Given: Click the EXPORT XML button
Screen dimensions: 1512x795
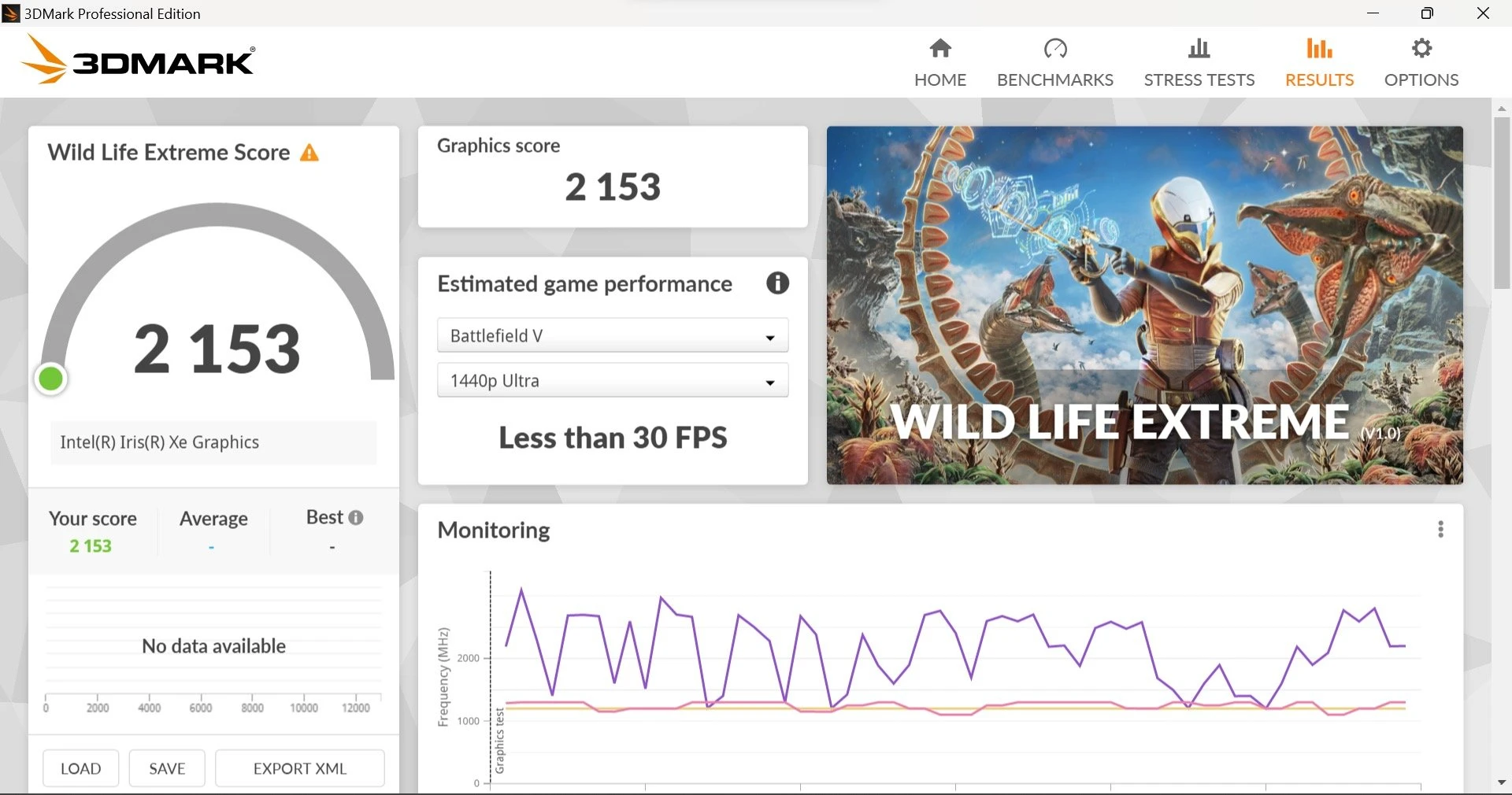Looking at the screenshot, I should 300,768.
